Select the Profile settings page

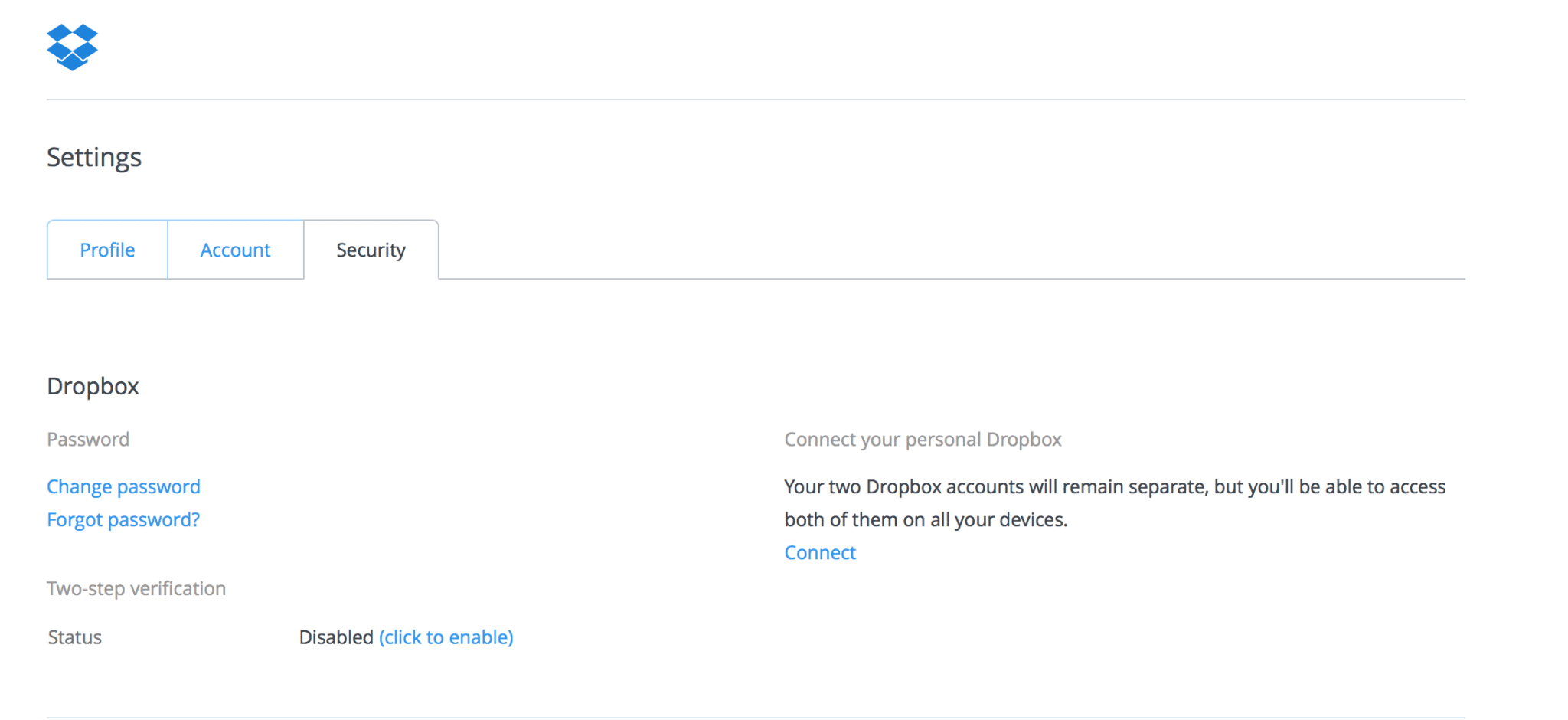106,249
